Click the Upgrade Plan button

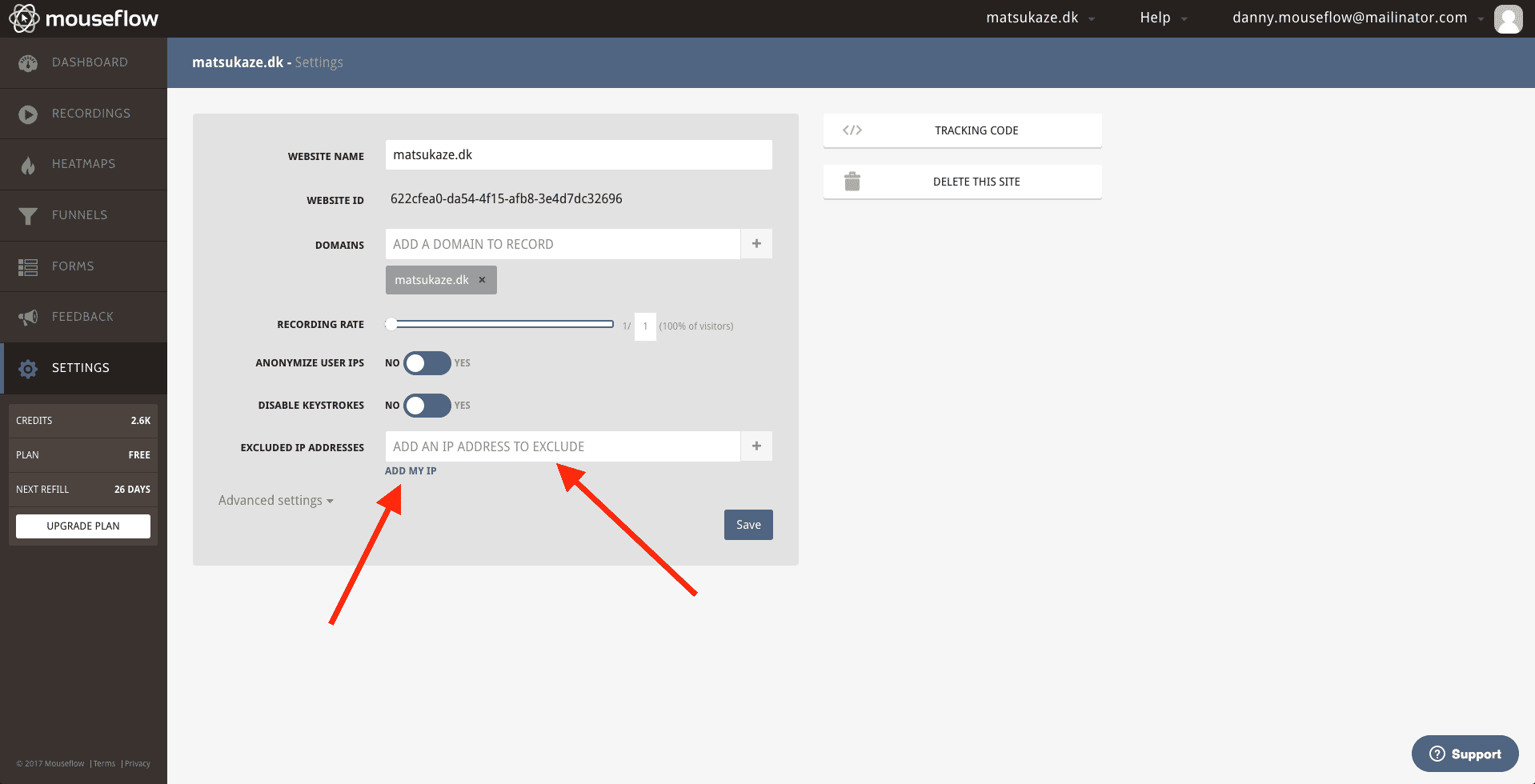point(82,526)
